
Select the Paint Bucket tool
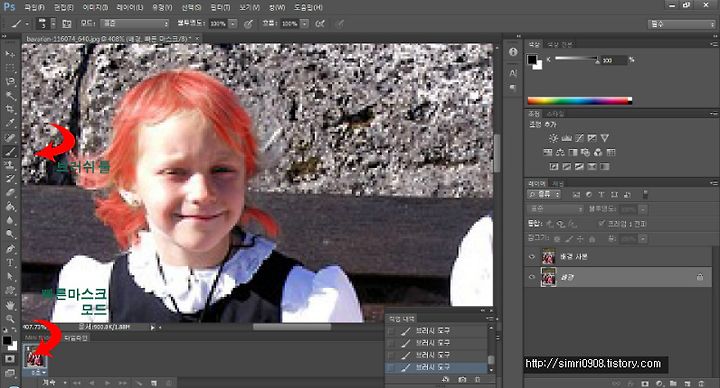(x=10, y=207)
